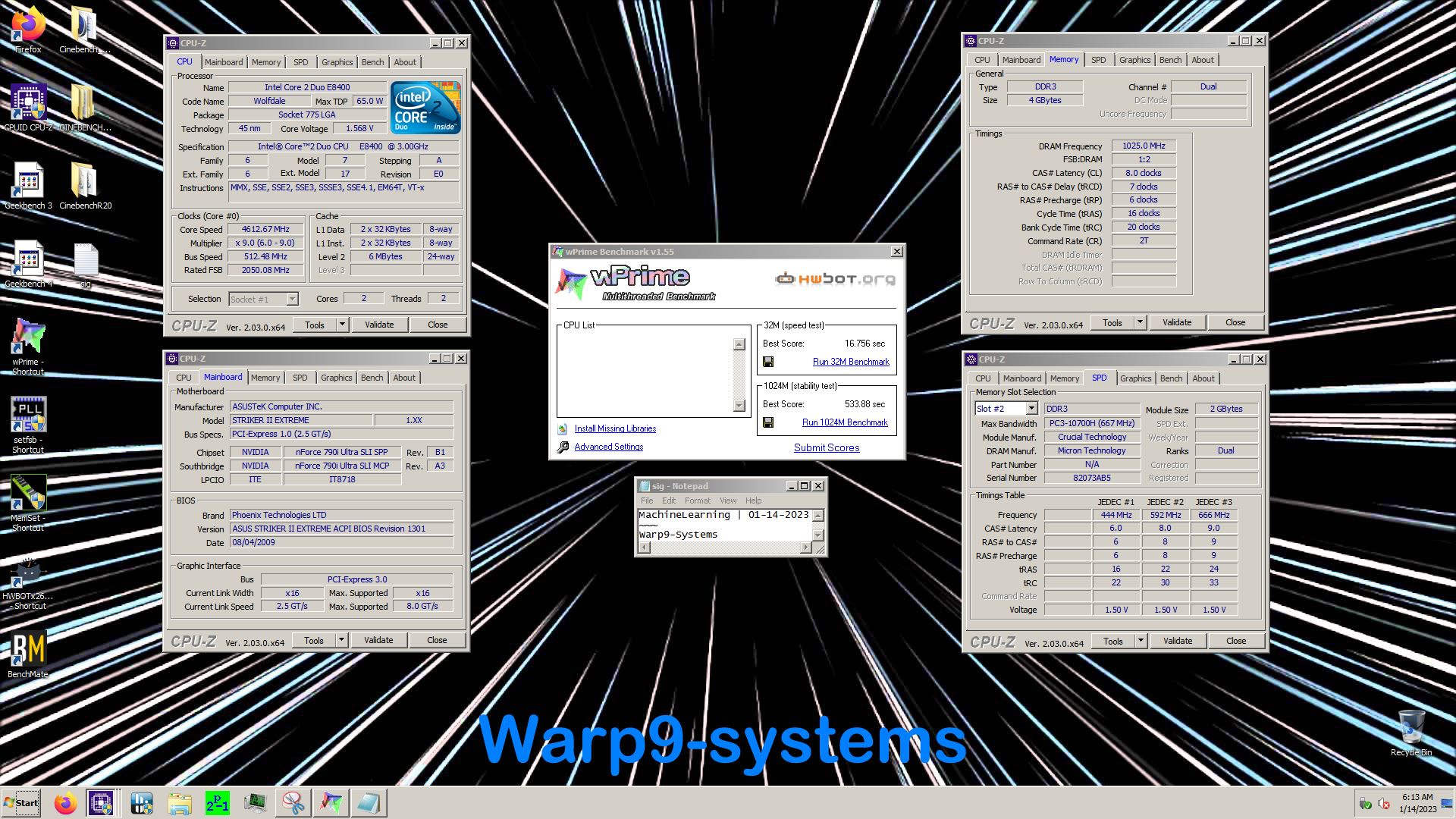This screenshot has height=819, width=1456.
Task: Launch Firefox from the taskbar
Action: 65,803
